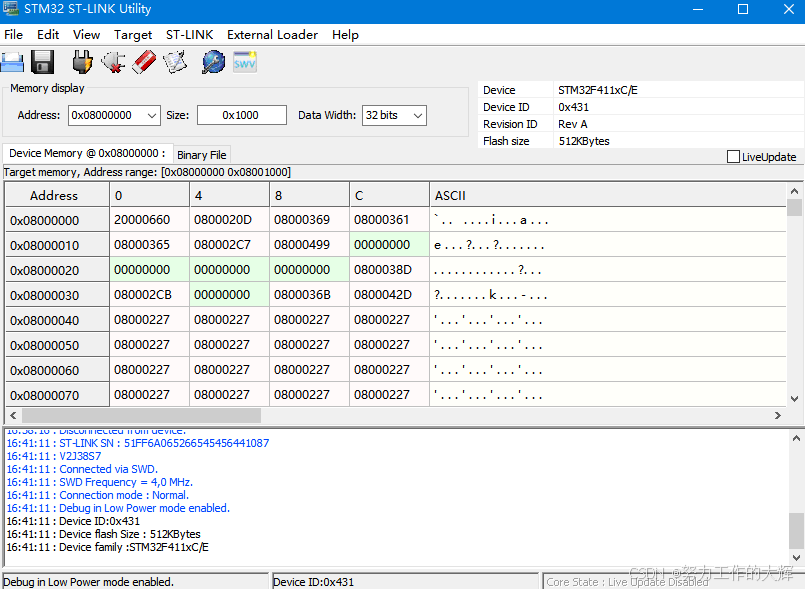The image size is (805, 589).
Task: Click memory table scroll down arrow
Action: (794, 399)
